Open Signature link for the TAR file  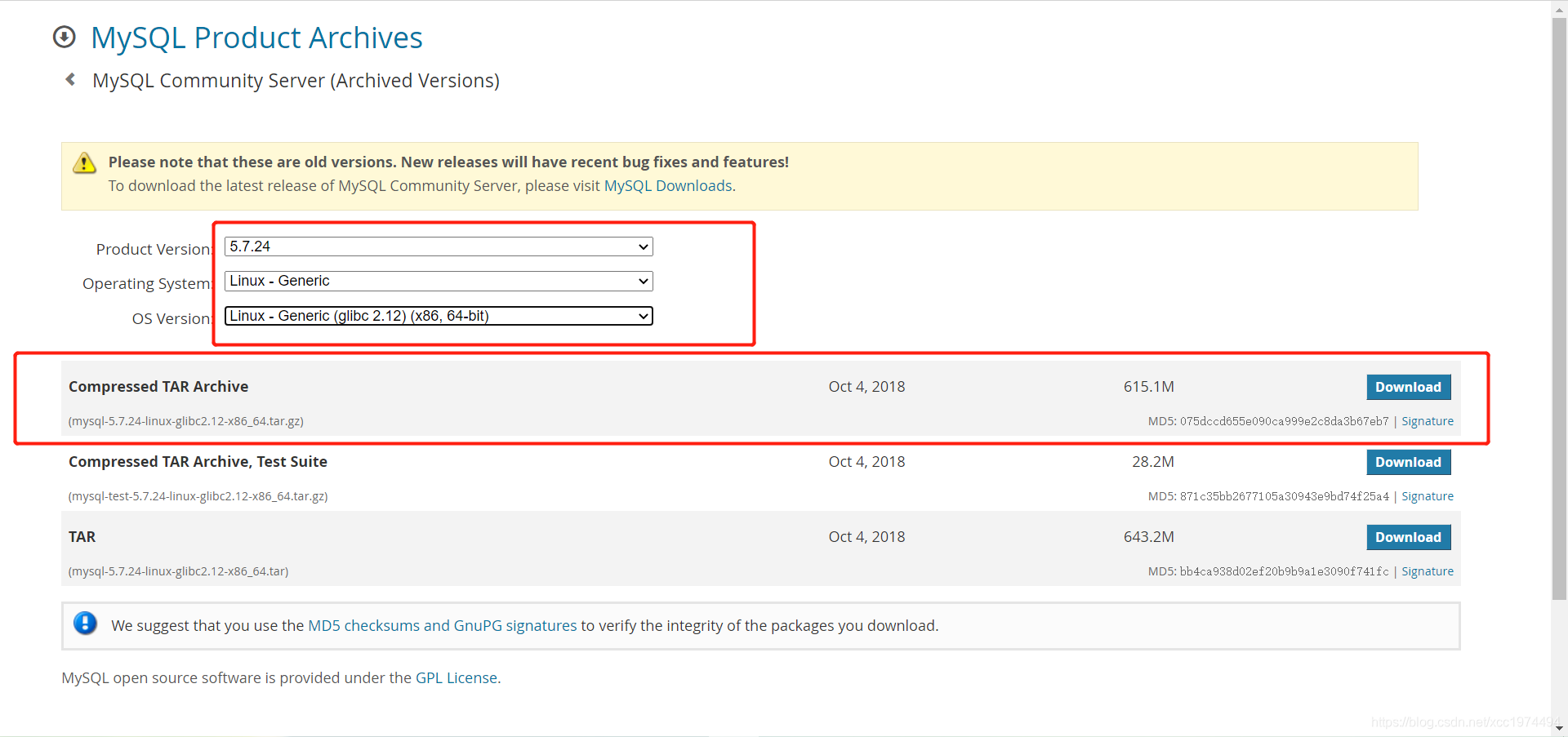(1427, 571)
